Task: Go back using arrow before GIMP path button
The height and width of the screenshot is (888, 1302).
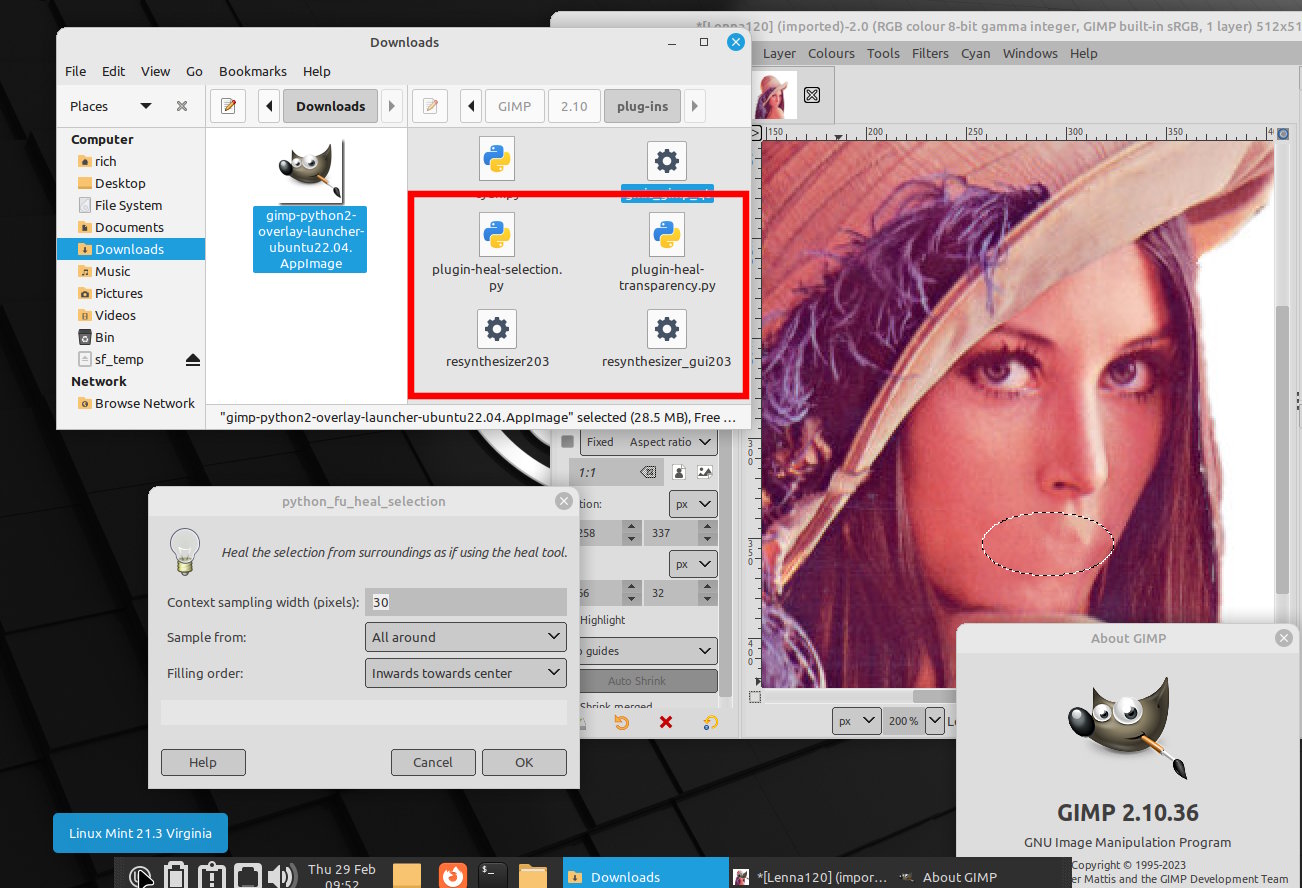Action: point(471,106)
